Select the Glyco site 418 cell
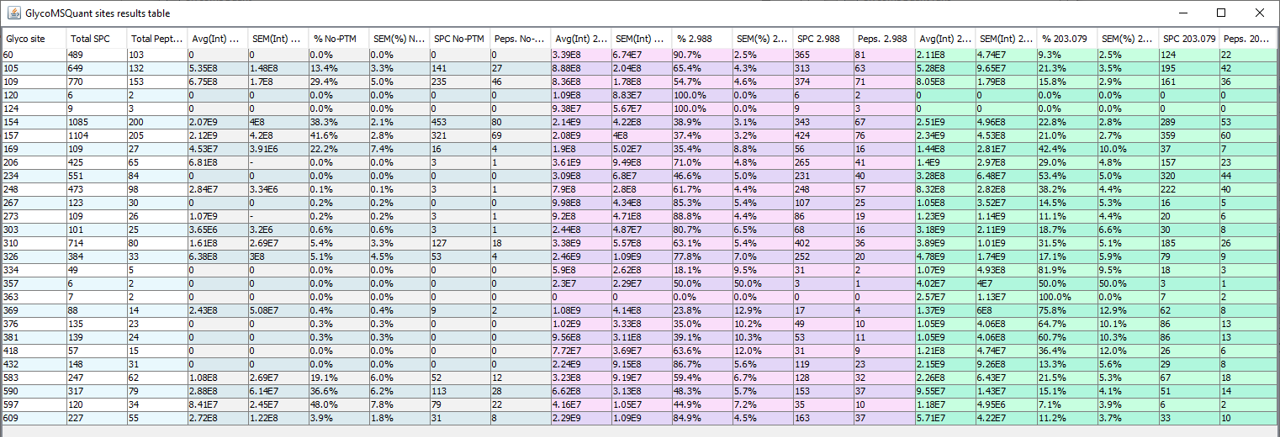Screen dimensions: 1280x437 [x=33, y=349]
